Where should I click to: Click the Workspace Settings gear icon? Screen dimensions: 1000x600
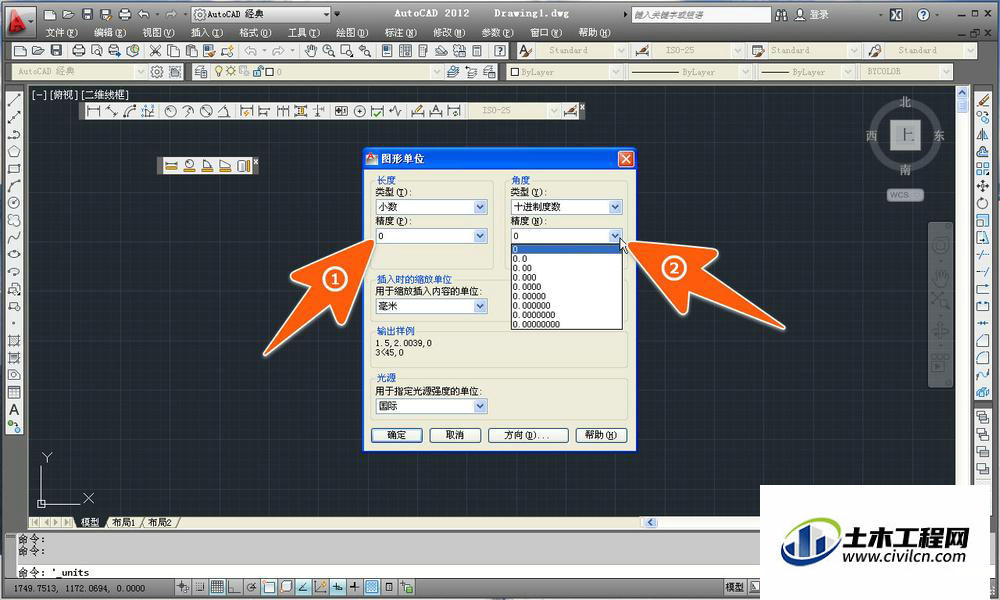coord(157,72)
